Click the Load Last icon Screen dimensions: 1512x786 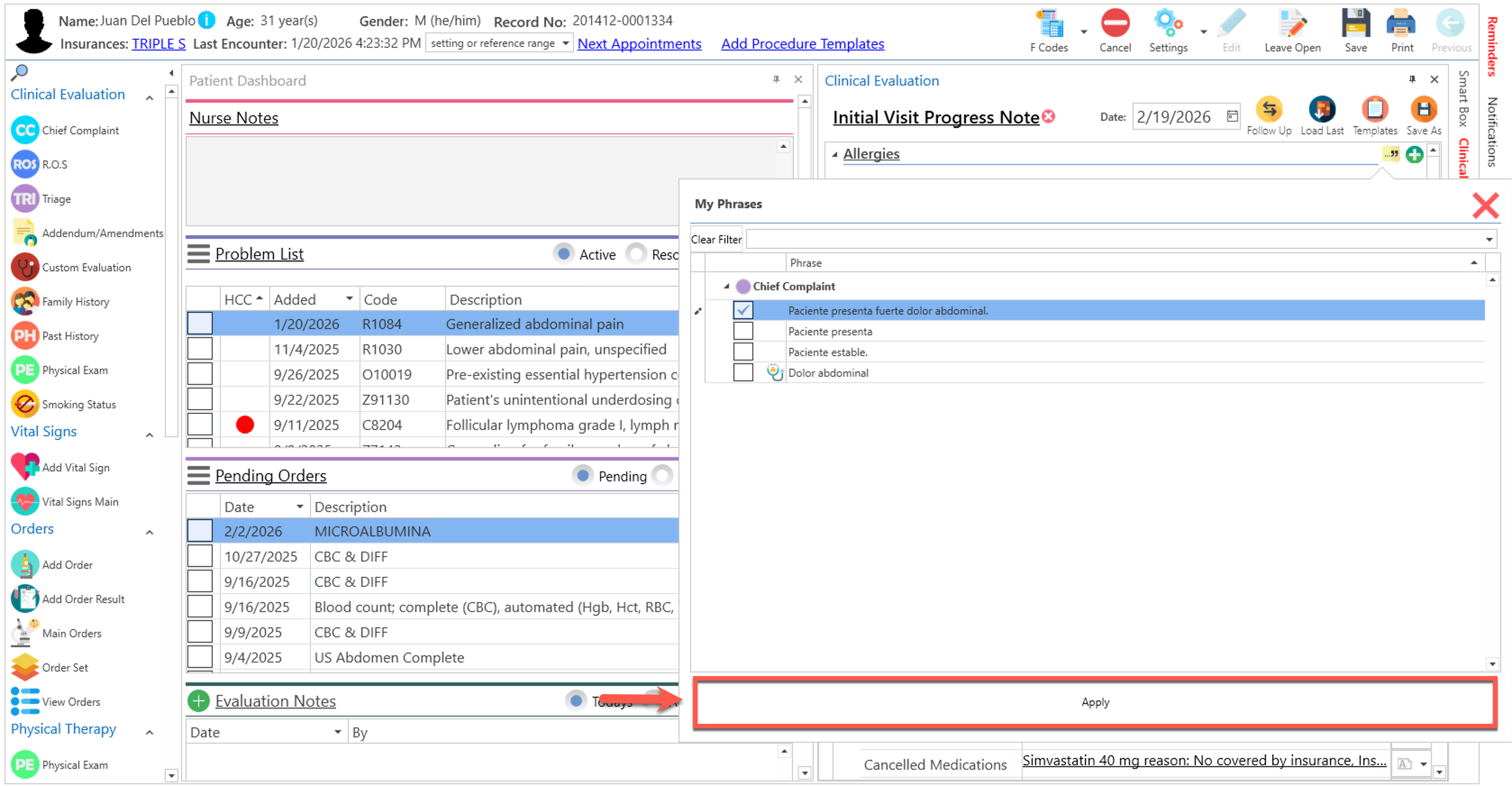1321,110
